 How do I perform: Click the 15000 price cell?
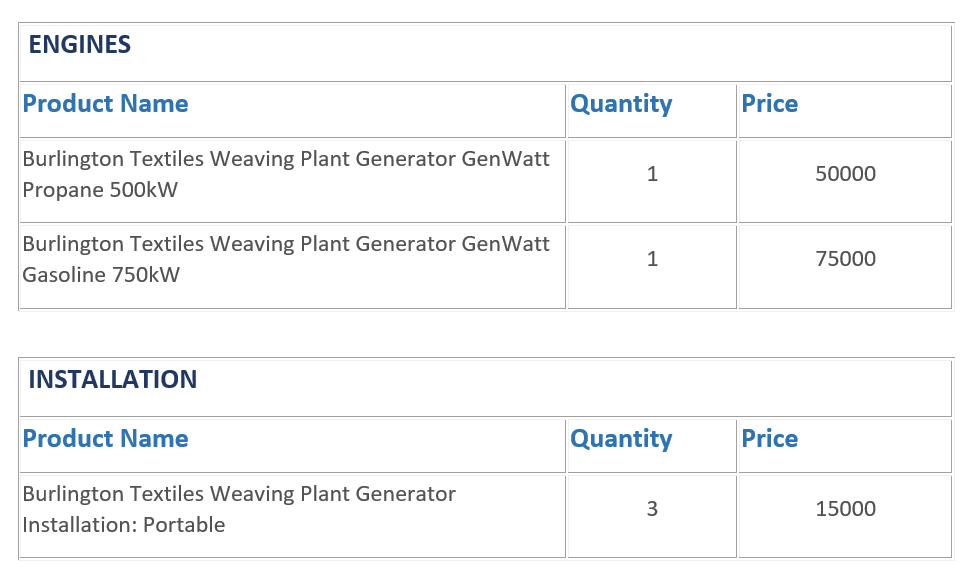pos(845,517)
